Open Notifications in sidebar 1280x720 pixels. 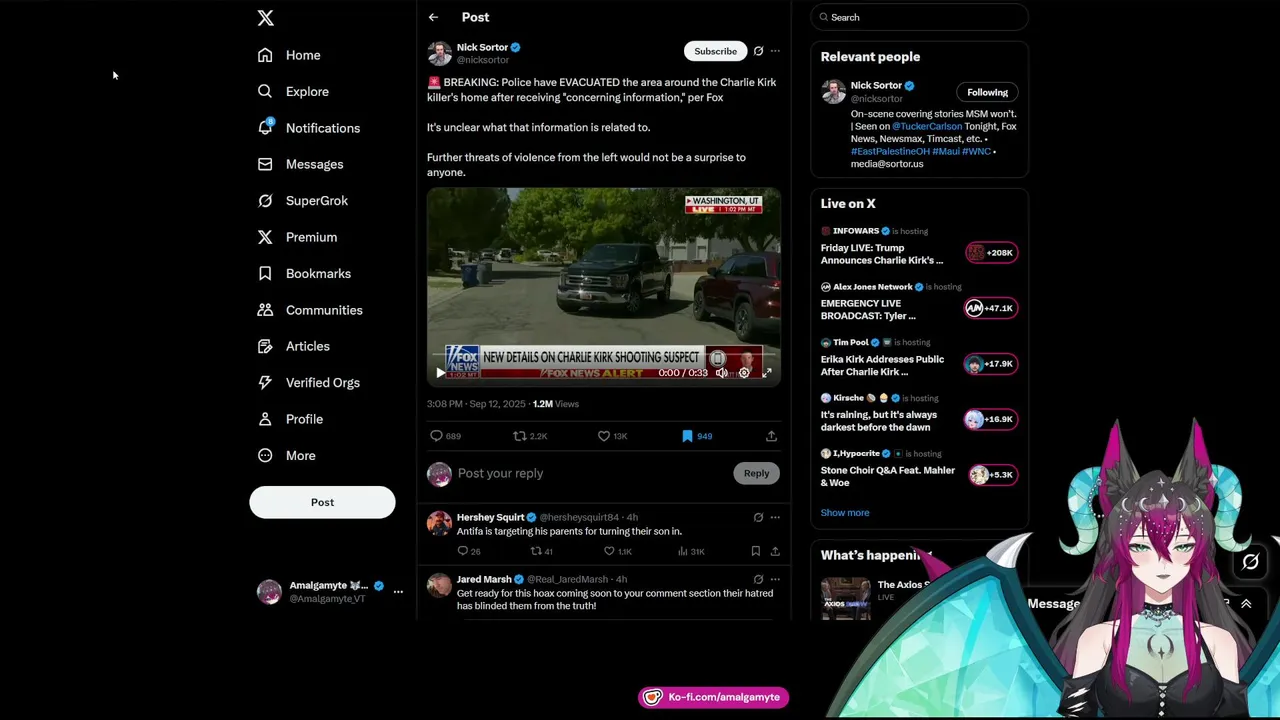[x=309, y=128]
